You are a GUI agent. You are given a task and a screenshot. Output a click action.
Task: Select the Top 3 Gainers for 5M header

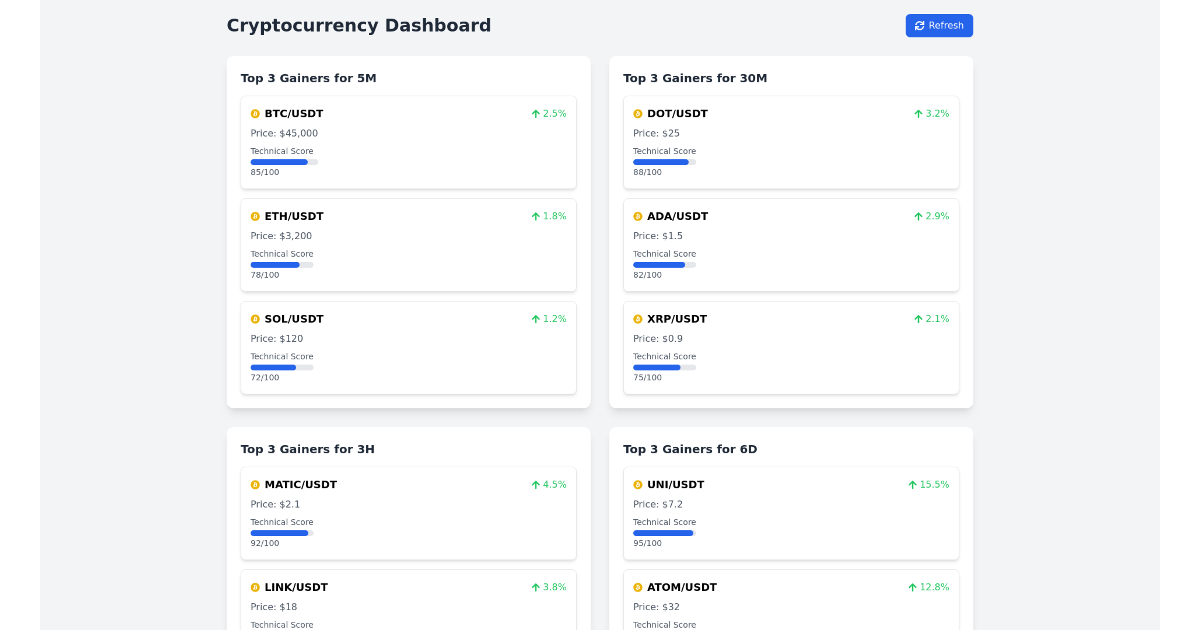pos(308,78)
